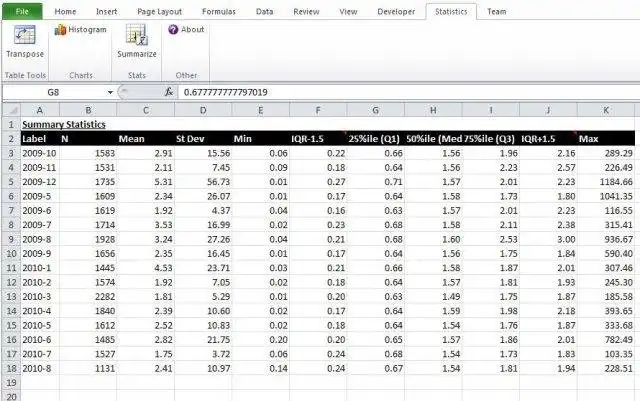
Task: Switch to the Data tab
Action: [264, 12]
